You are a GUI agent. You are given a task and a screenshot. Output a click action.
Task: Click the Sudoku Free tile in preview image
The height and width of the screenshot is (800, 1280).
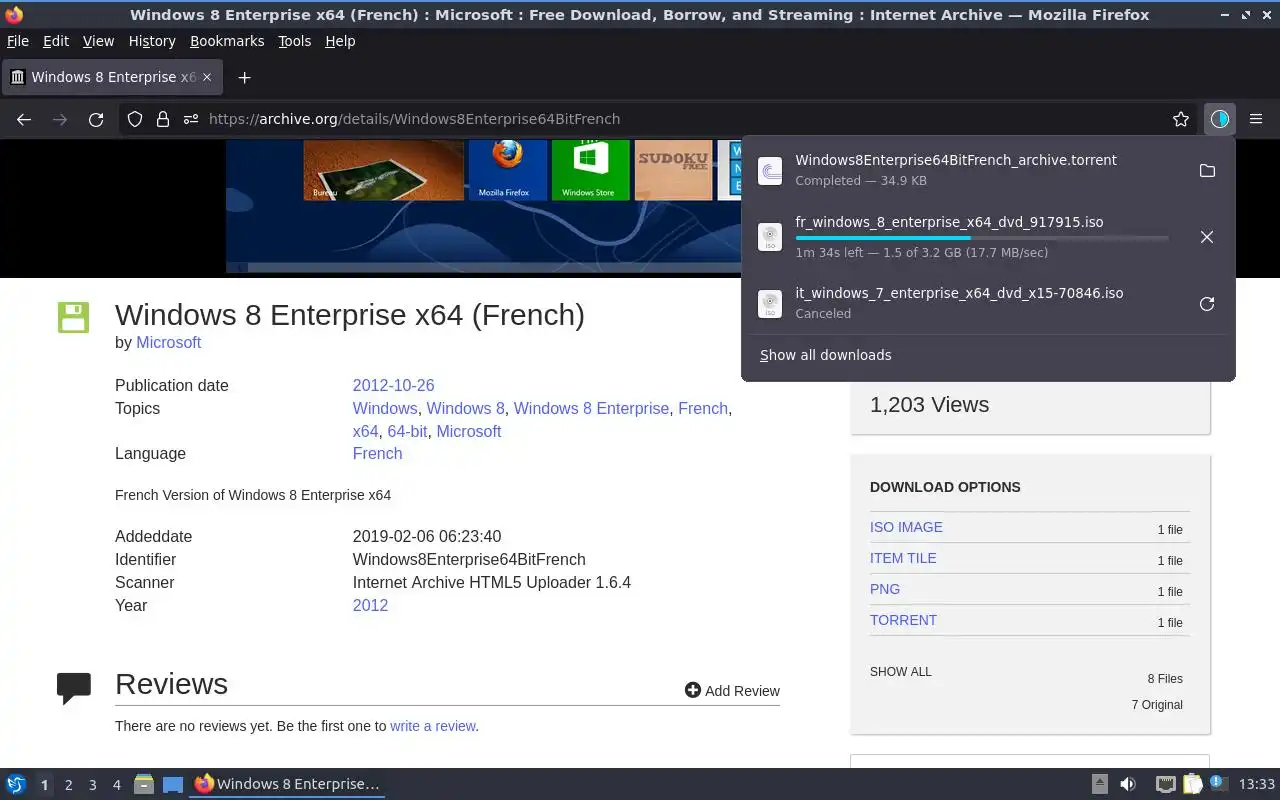click(x=673, y=169)
